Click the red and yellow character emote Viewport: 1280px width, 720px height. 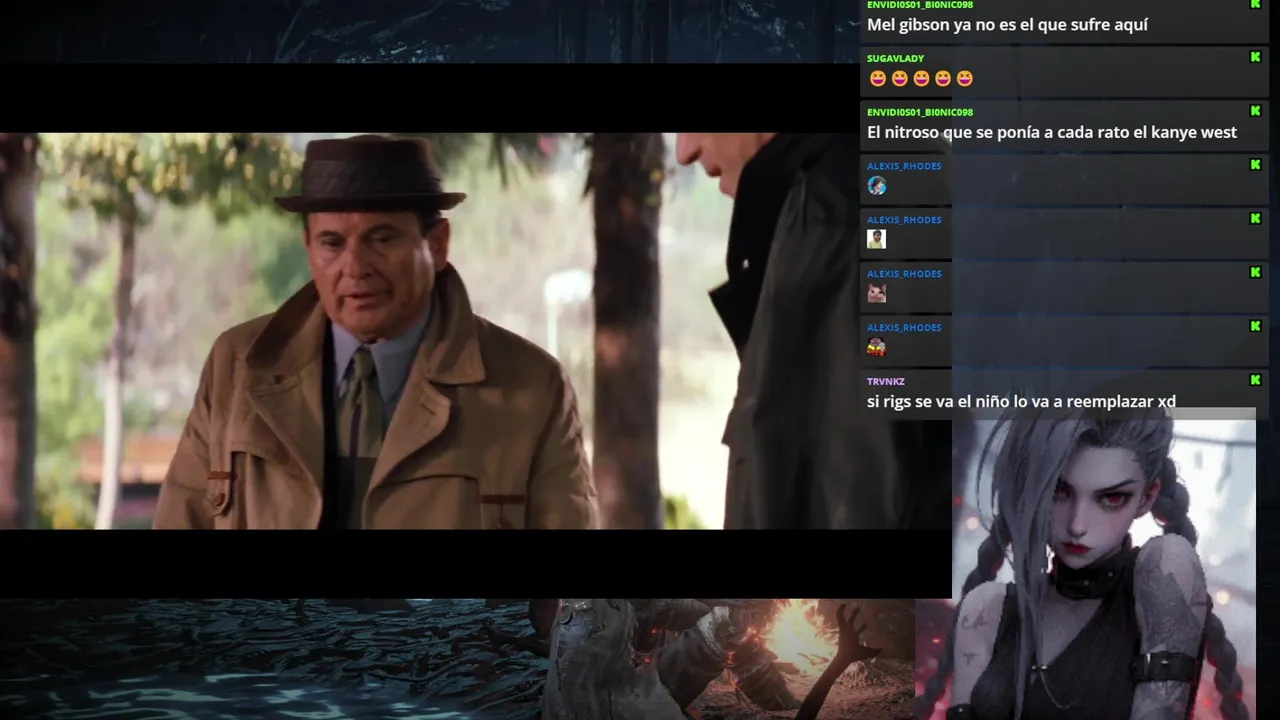[877, 347]
